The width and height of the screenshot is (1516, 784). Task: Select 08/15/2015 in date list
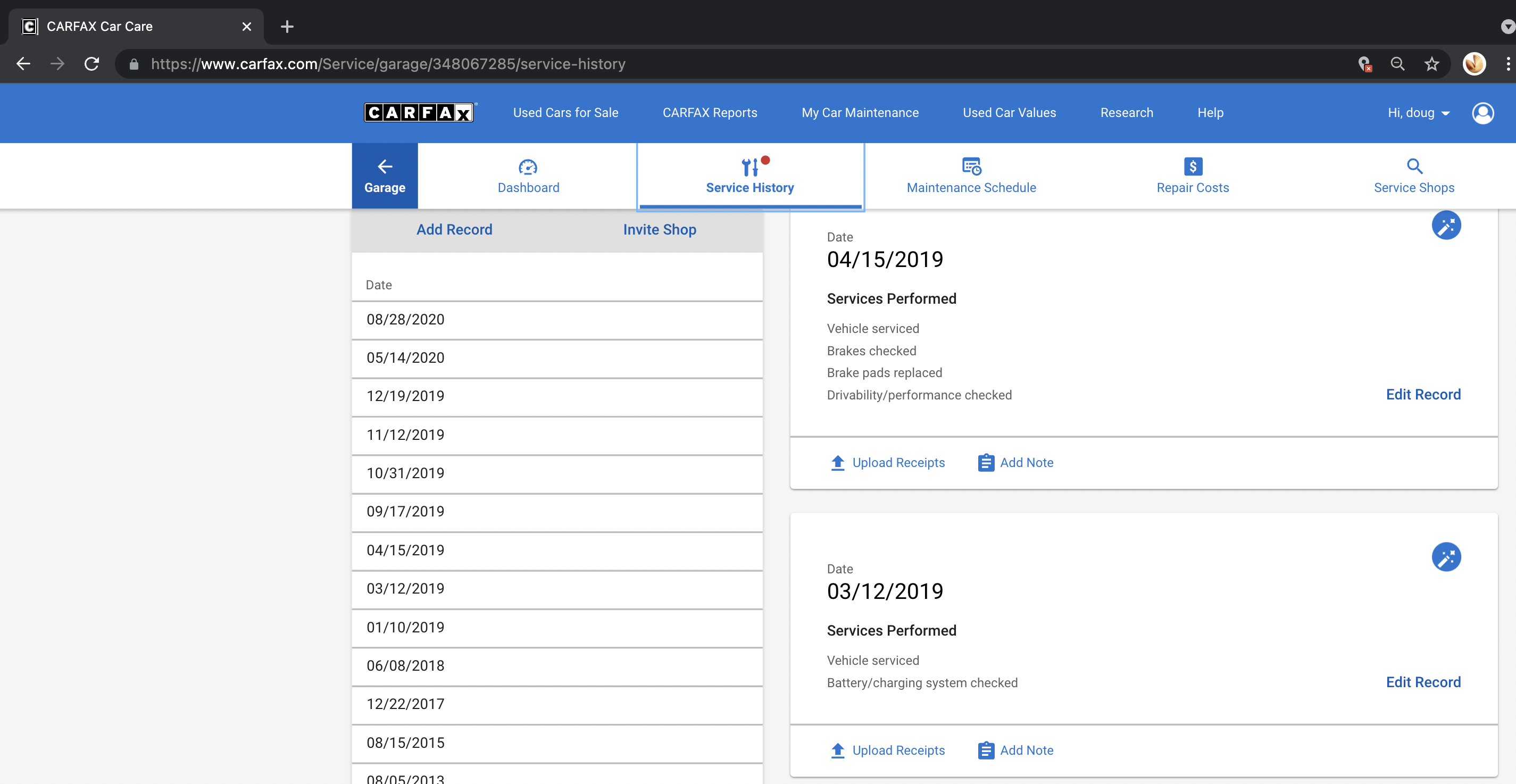(x=557, y=743)
